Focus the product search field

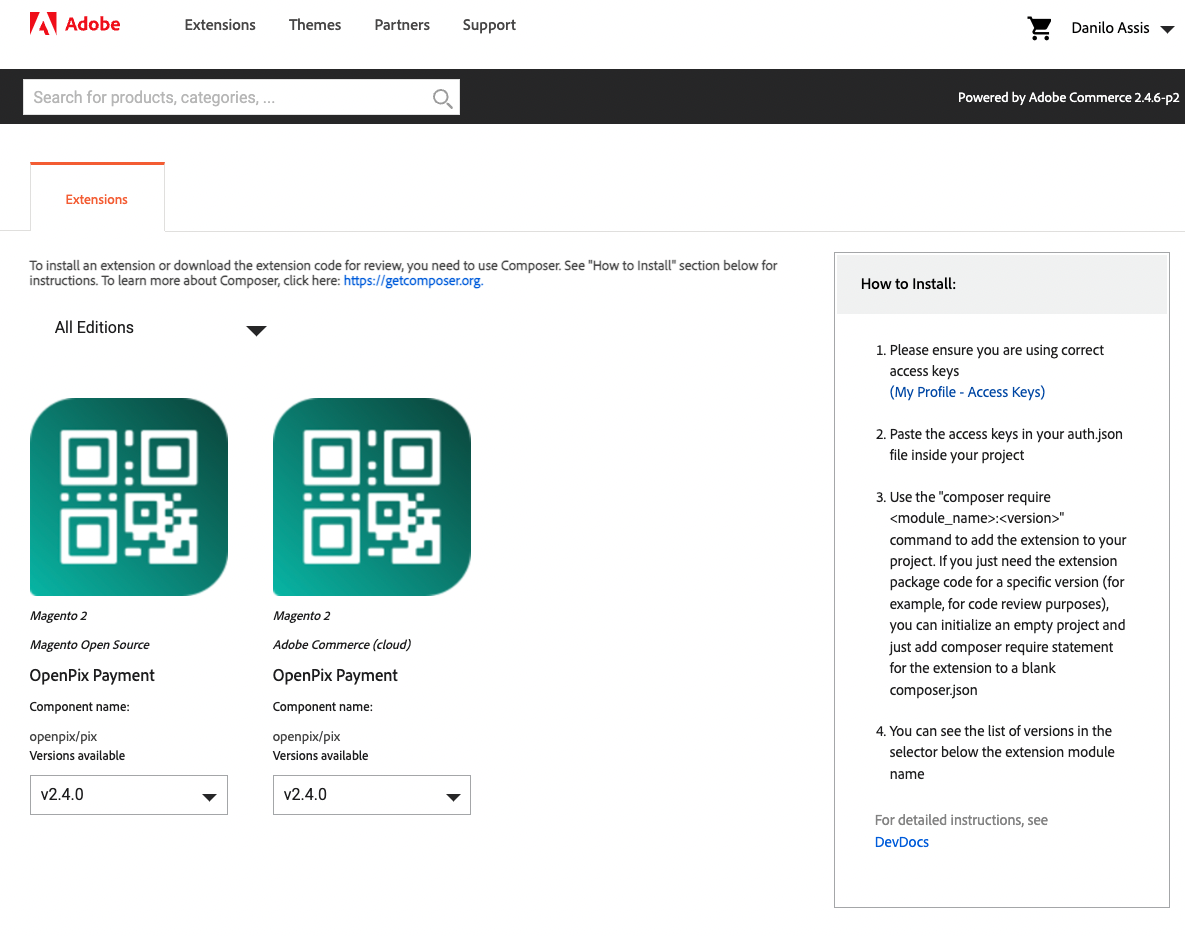pyautogui.click(x=225, y=98)
